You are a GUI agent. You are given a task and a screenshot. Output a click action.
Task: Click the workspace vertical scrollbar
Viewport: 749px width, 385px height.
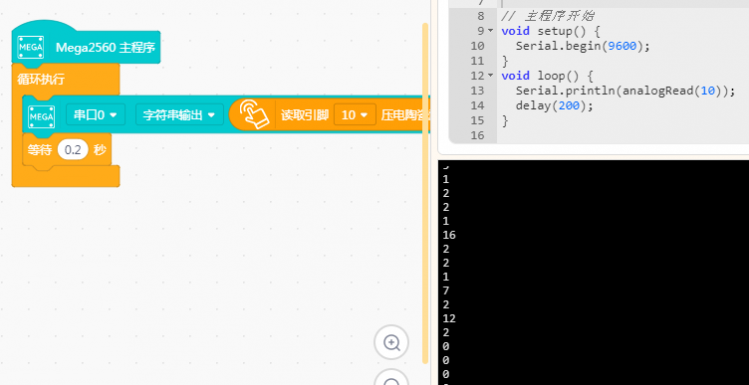click(x=425, y=193)
